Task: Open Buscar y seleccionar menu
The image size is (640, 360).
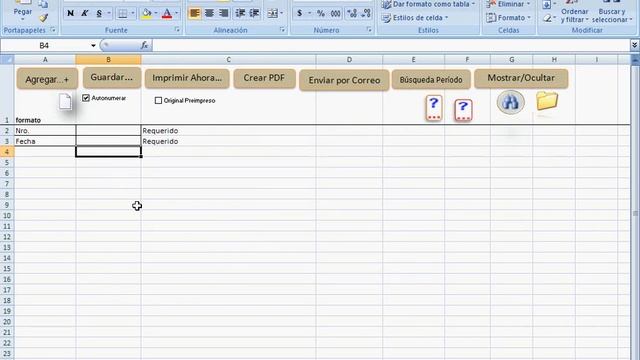Action: click(x=612, y=16)
